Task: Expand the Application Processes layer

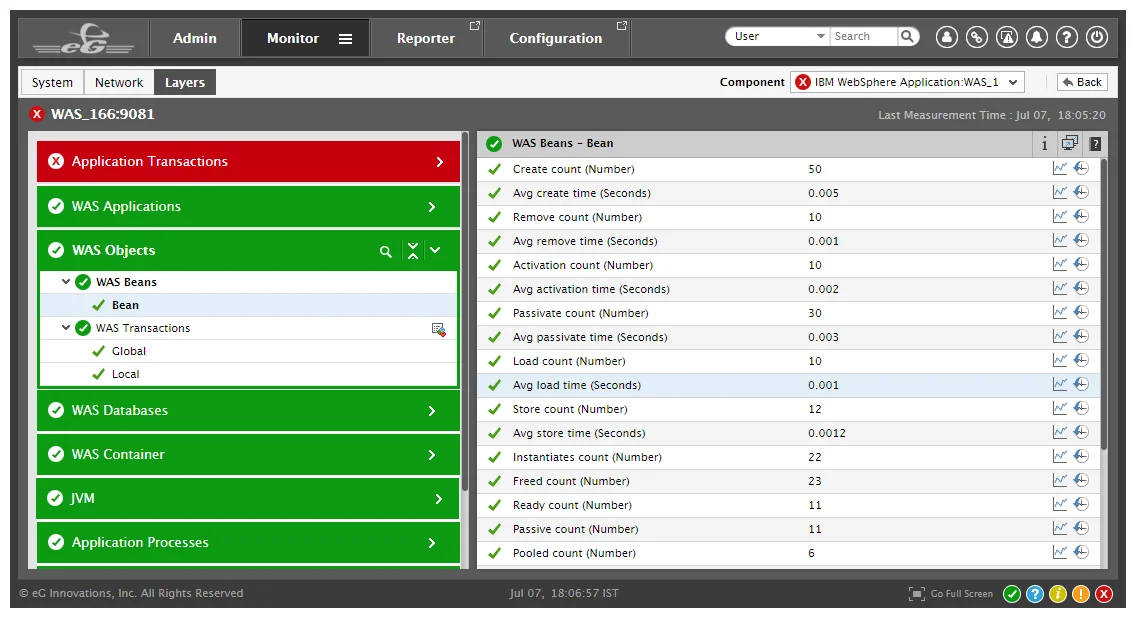Action: [x=432, y=543]
